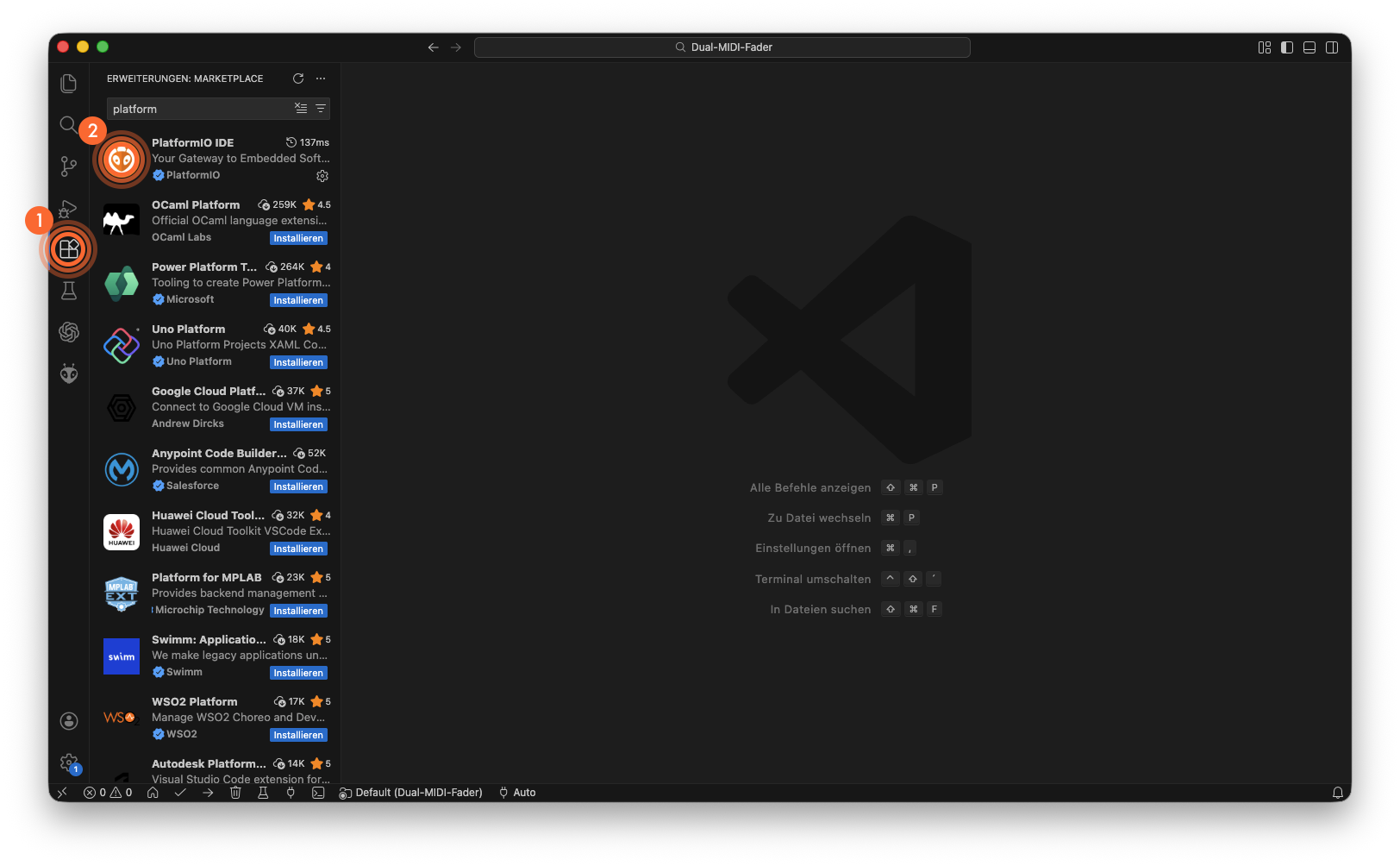Click the "ERWEITERUNGEN: MARKETPLACE" panel title
The image size is (1400, 866).
(185, 78)
